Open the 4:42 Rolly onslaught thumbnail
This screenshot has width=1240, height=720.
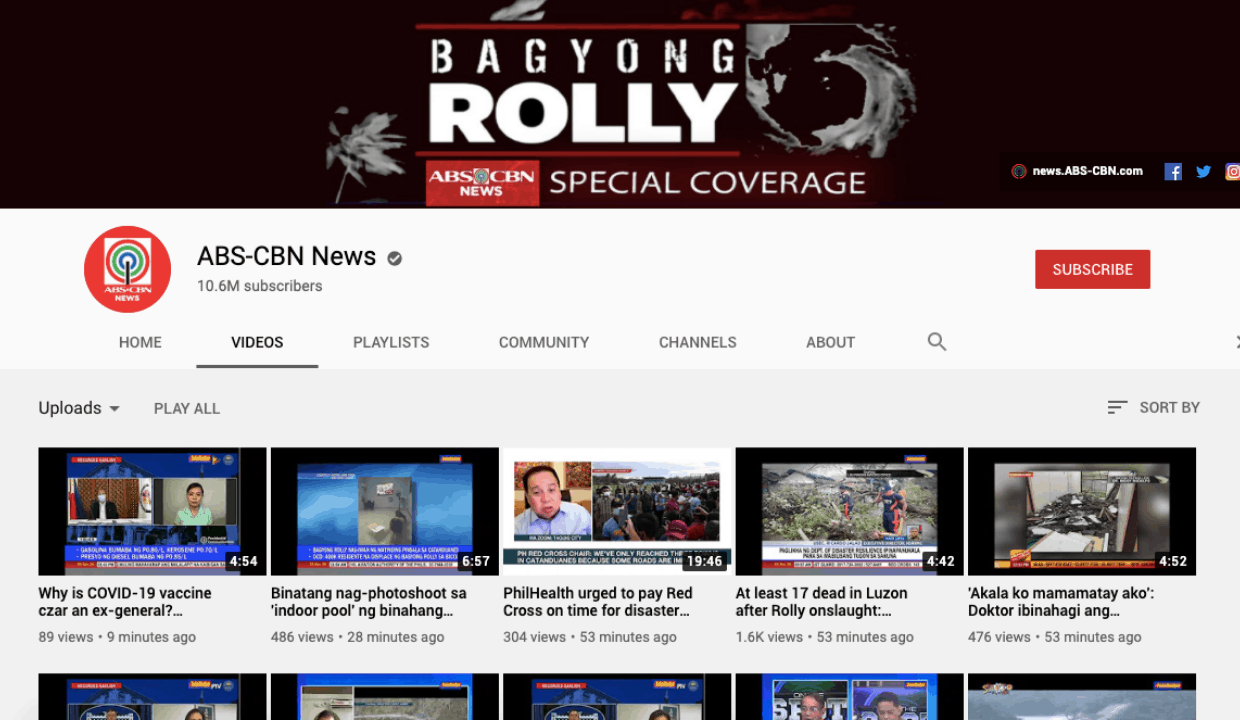coord(850,511)
